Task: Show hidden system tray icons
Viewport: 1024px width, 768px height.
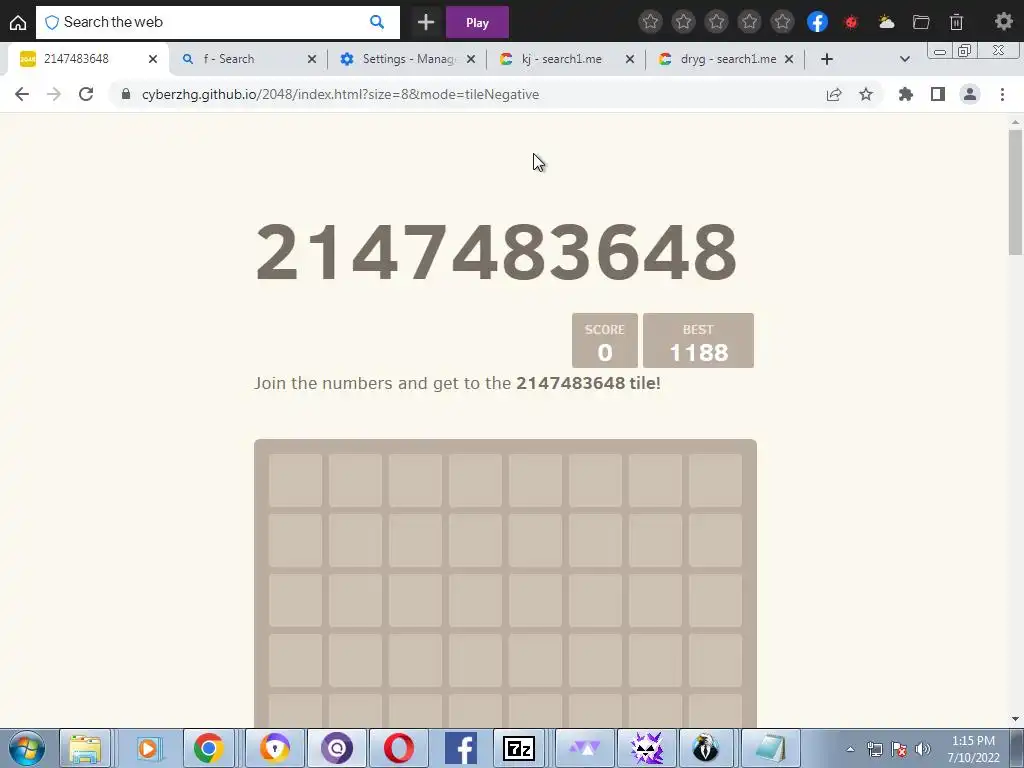Action: pos(850,749)
